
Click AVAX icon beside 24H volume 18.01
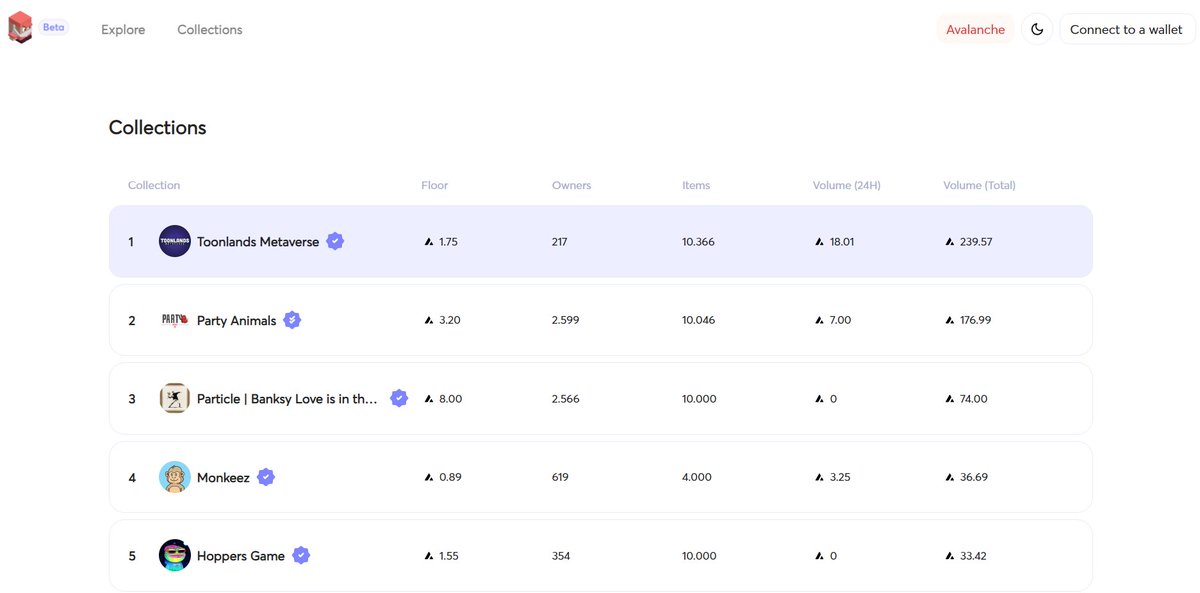pos(820,242)
